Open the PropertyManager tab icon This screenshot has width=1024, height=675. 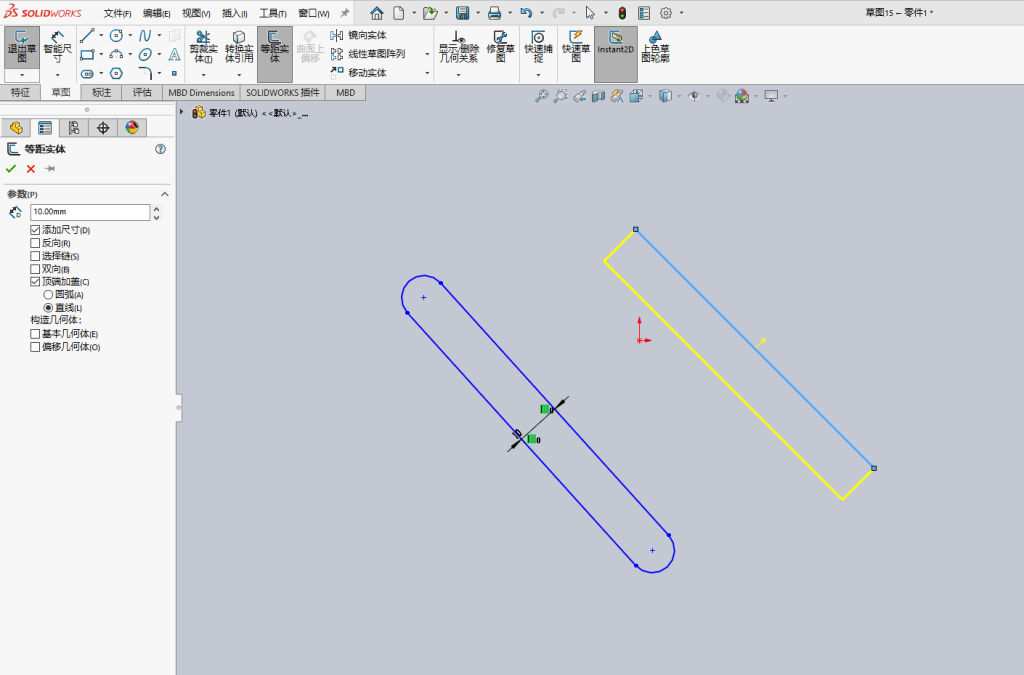pos(45,128)
